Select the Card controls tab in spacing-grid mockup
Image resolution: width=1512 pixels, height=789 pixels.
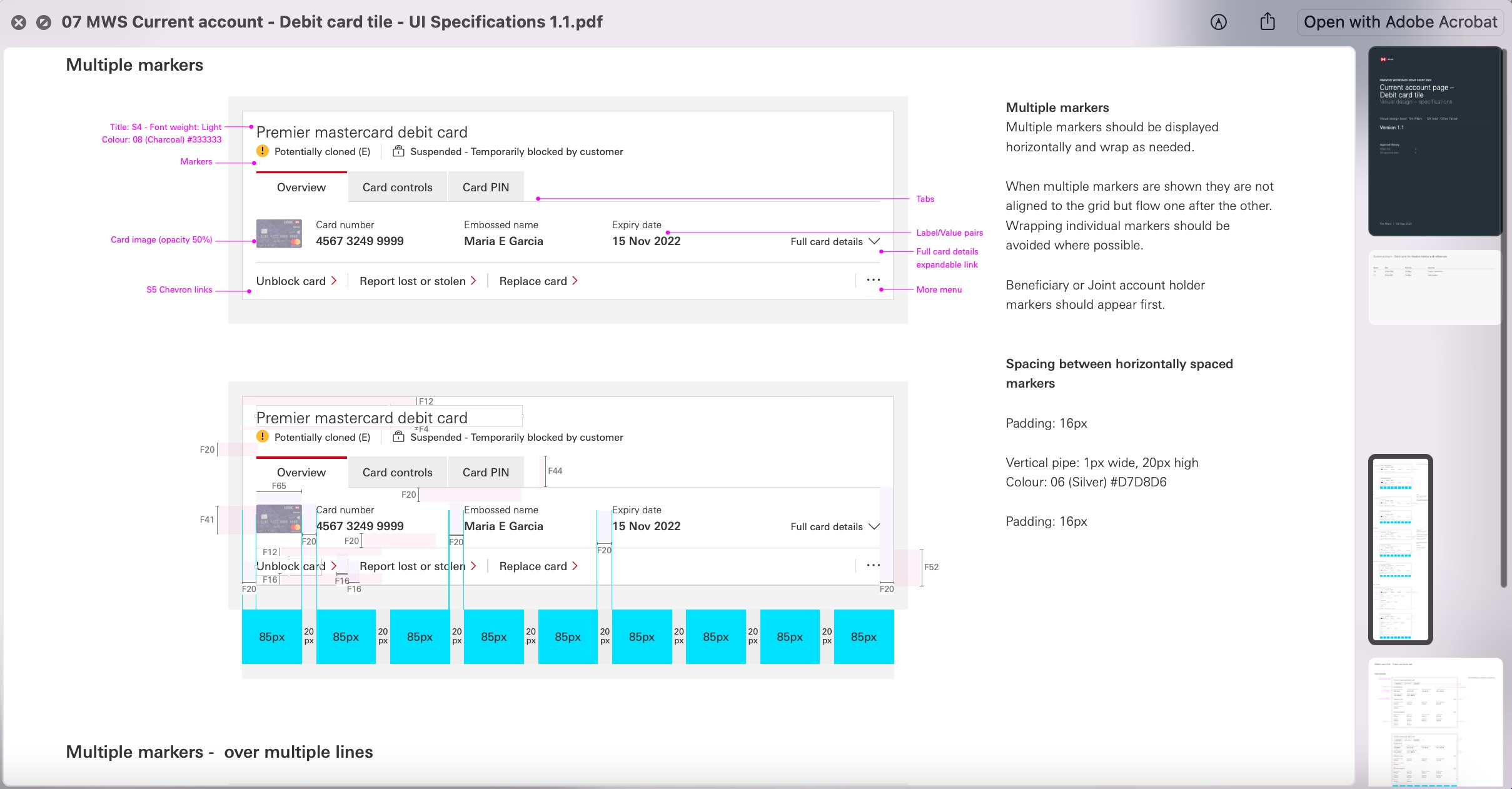[398, 472]
